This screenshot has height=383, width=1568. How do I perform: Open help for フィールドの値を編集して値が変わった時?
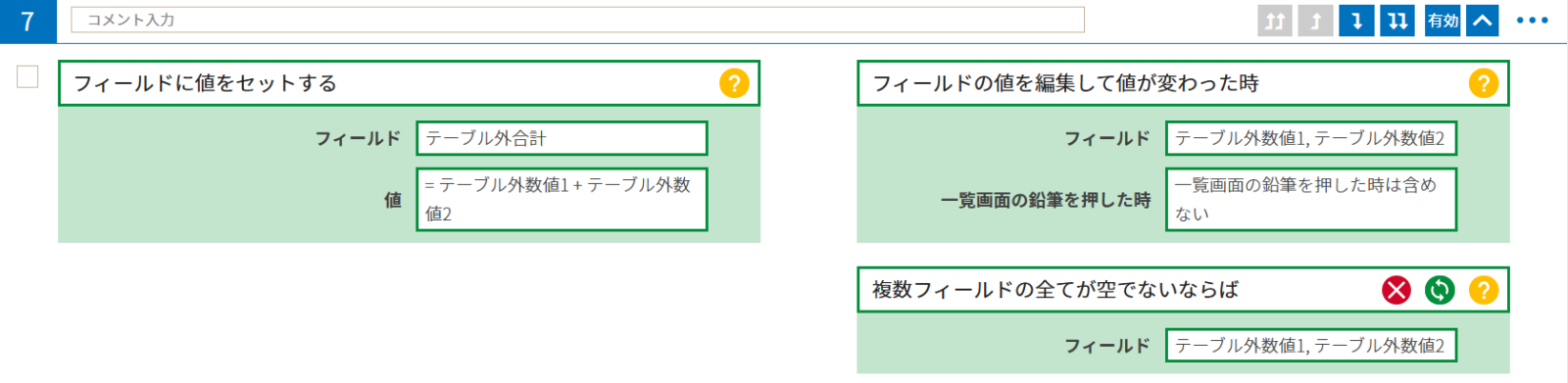click(x=1484, y=83)
